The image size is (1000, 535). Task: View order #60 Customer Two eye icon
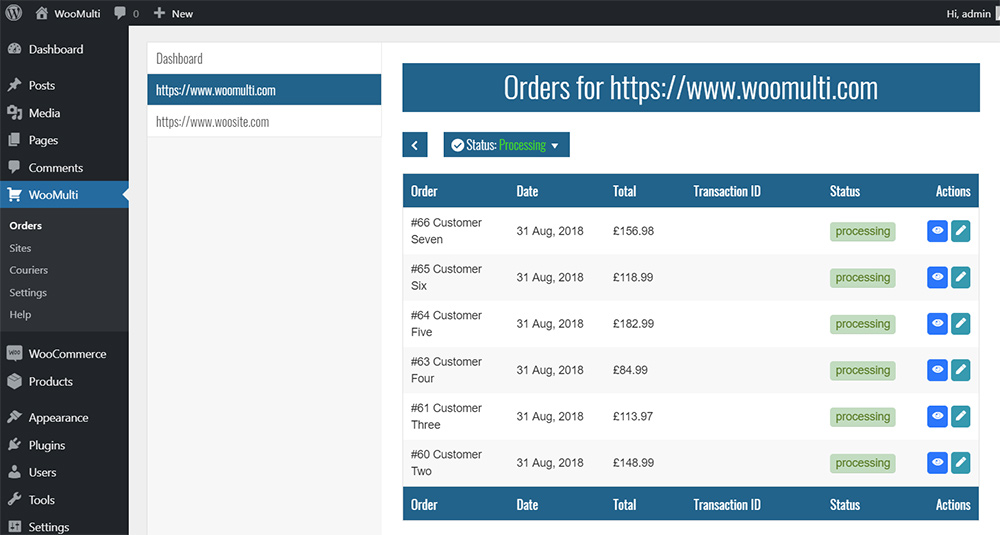pos(937,462)
